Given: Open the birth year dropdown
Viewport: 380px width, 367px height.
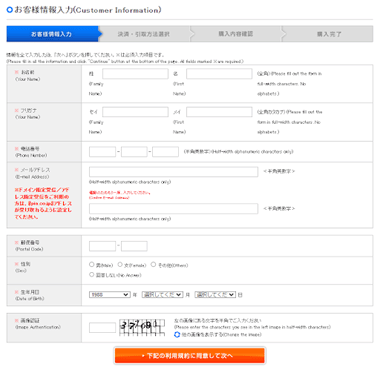Looking at the screenshot, I should [110, 295].
